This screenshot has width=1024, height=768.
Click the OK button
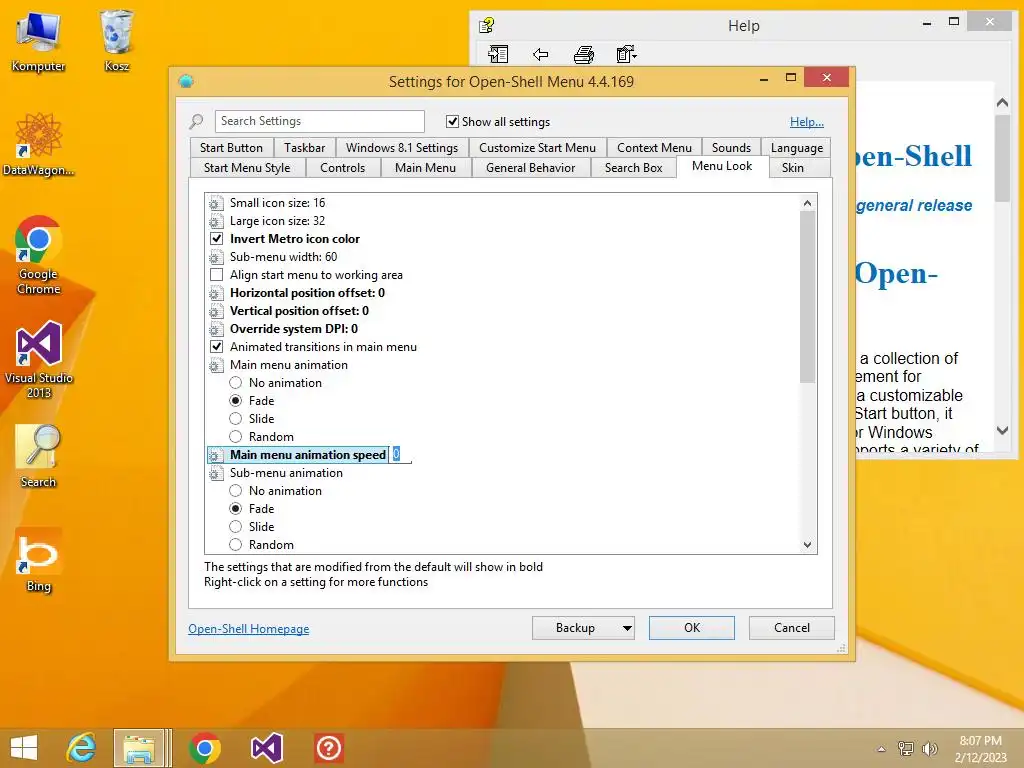pyautogui.click(x=692, y=628)
